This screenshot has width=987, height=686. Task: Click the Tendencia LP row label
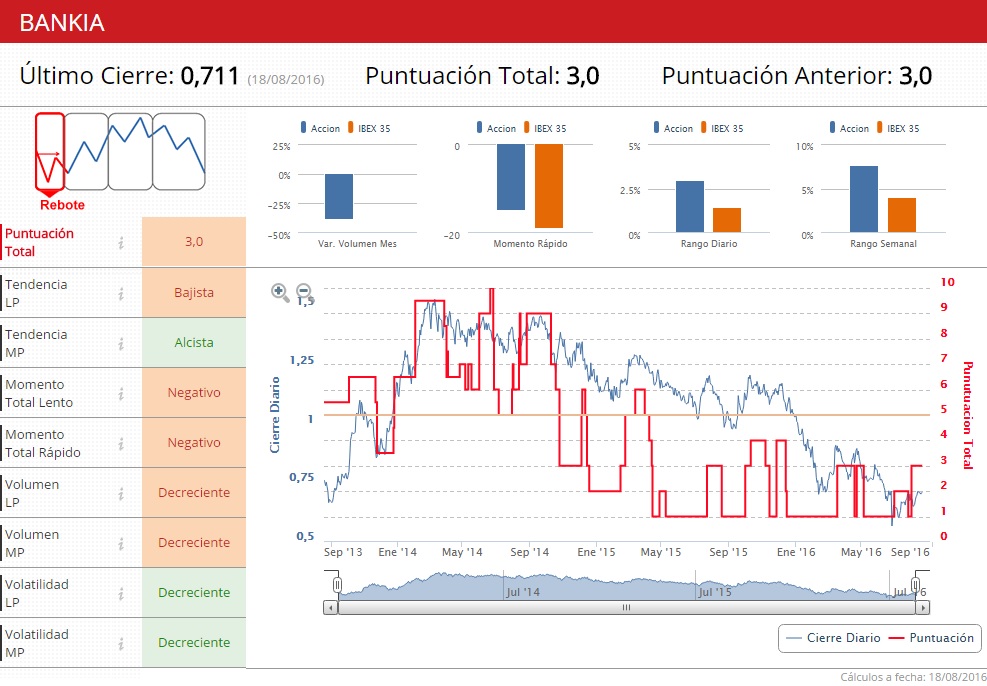click(x=36, y=293)
